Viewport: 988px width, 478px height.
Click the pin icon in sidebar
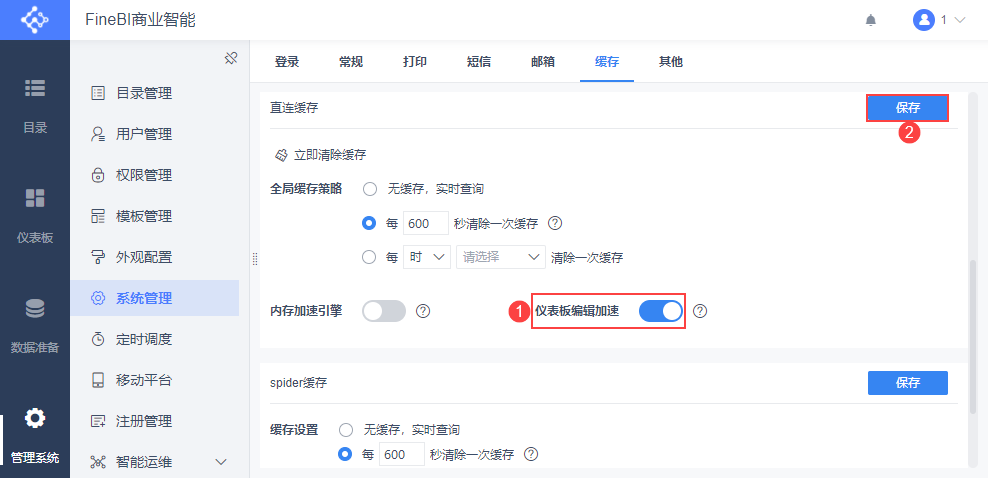[x=230, y=58]
